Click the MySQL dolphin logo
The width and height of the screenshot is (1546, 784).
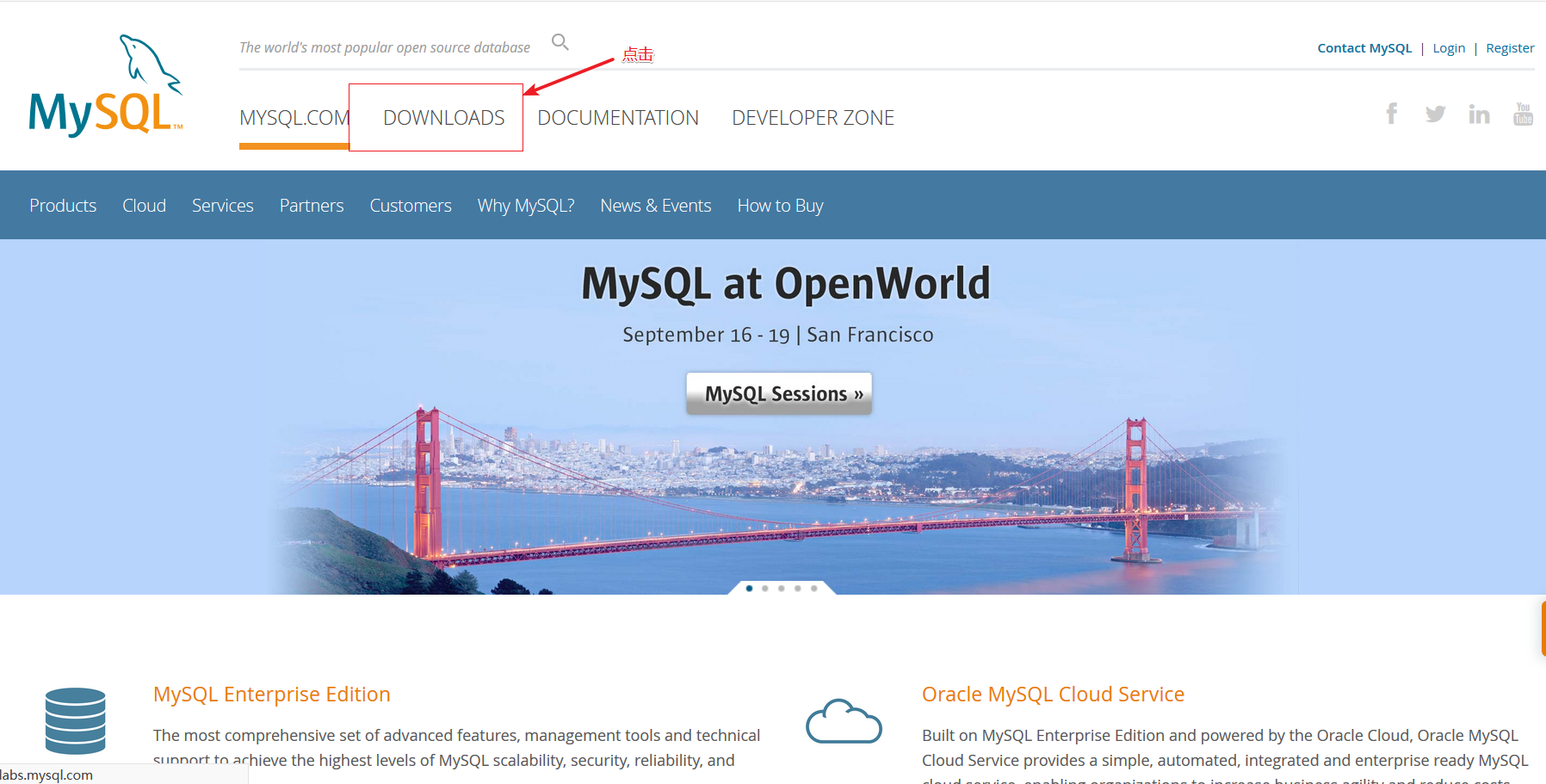point(105,86)
